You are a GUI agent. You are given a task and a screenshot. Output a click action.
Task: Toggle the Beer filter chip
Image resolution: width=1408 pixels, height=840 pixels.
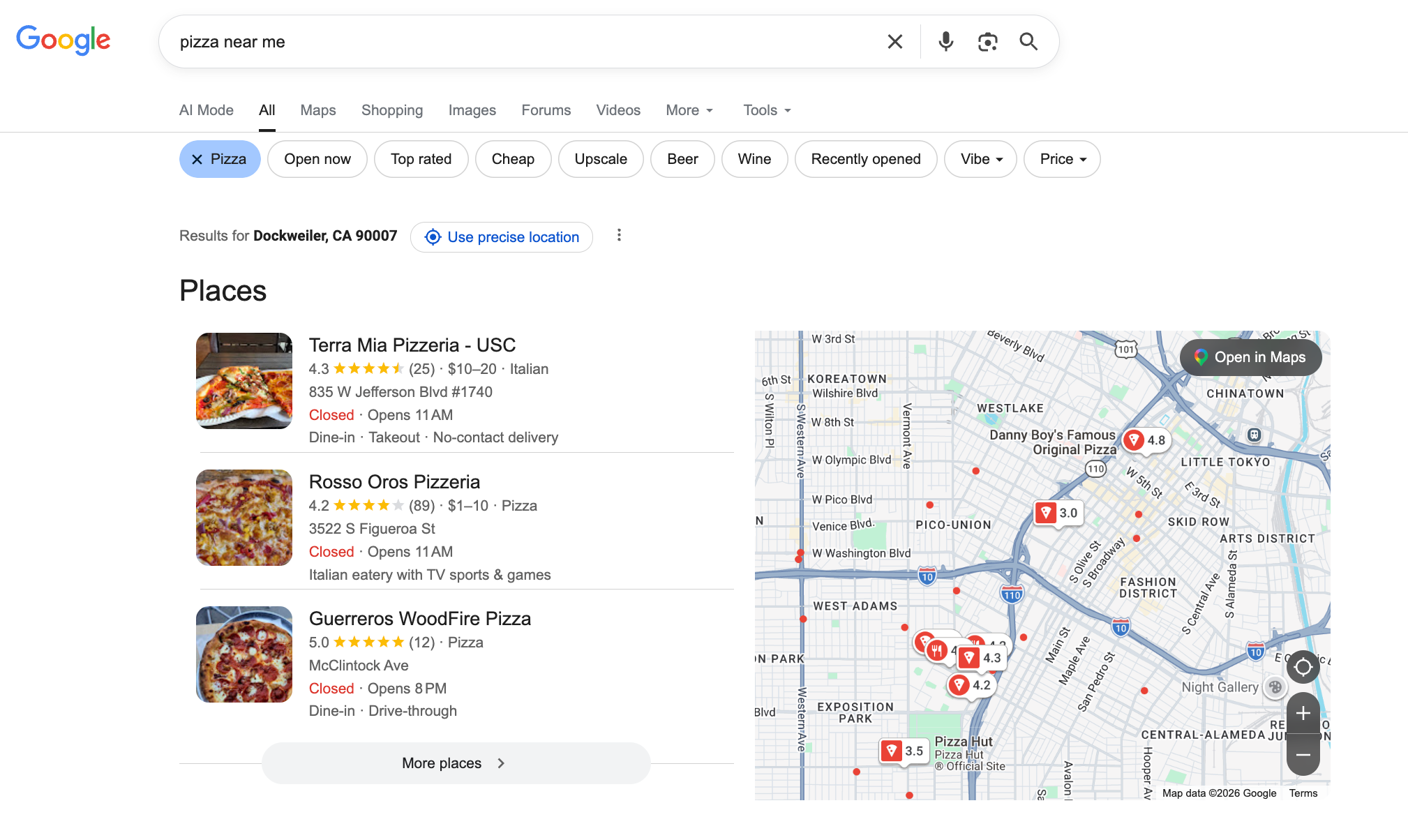pyautogui.click(x=682, y=159)
